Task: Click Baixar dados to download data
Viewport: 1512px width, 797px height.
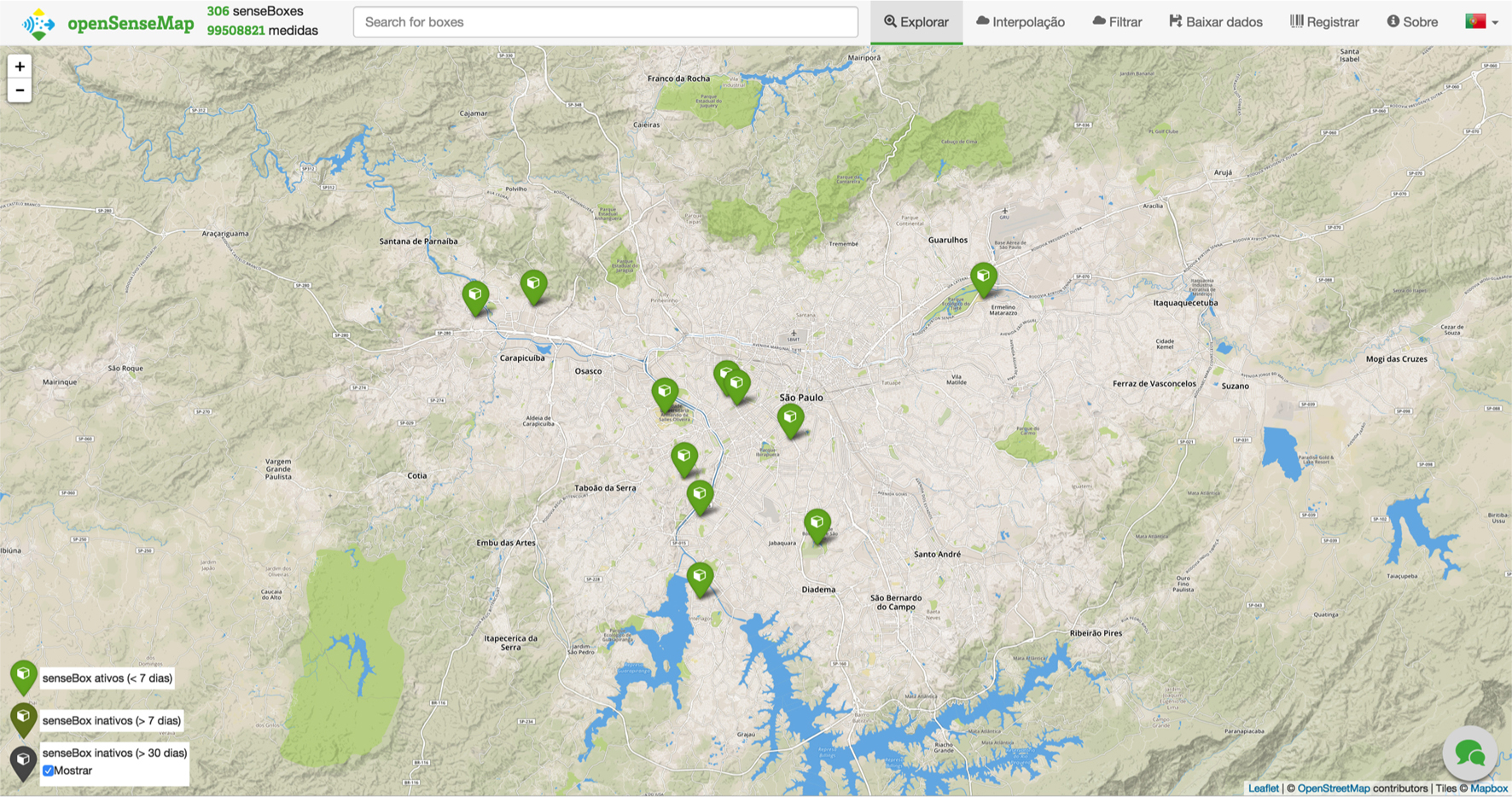Action: (x=1215, y=22)
